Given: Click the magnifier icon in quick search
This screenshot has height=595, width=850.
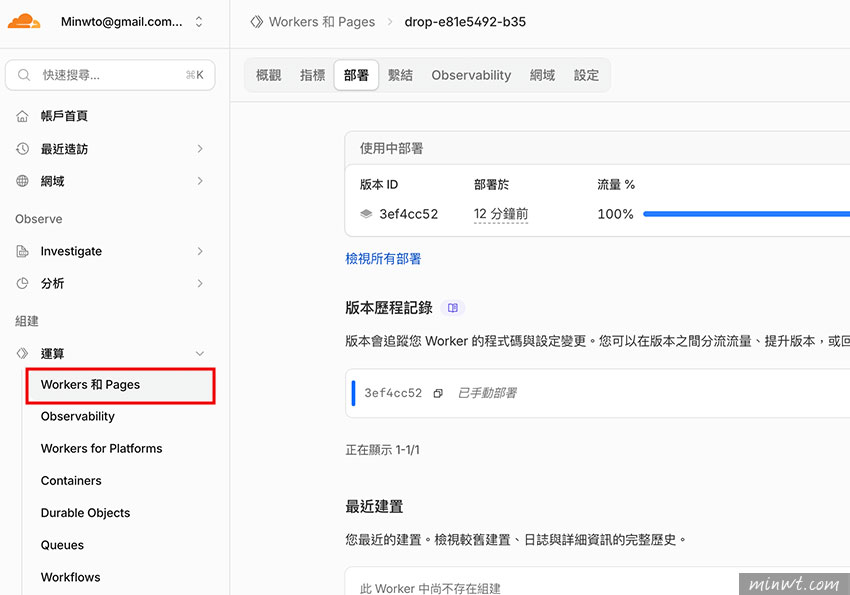Looking at the screenshot, I should [23, 75].
